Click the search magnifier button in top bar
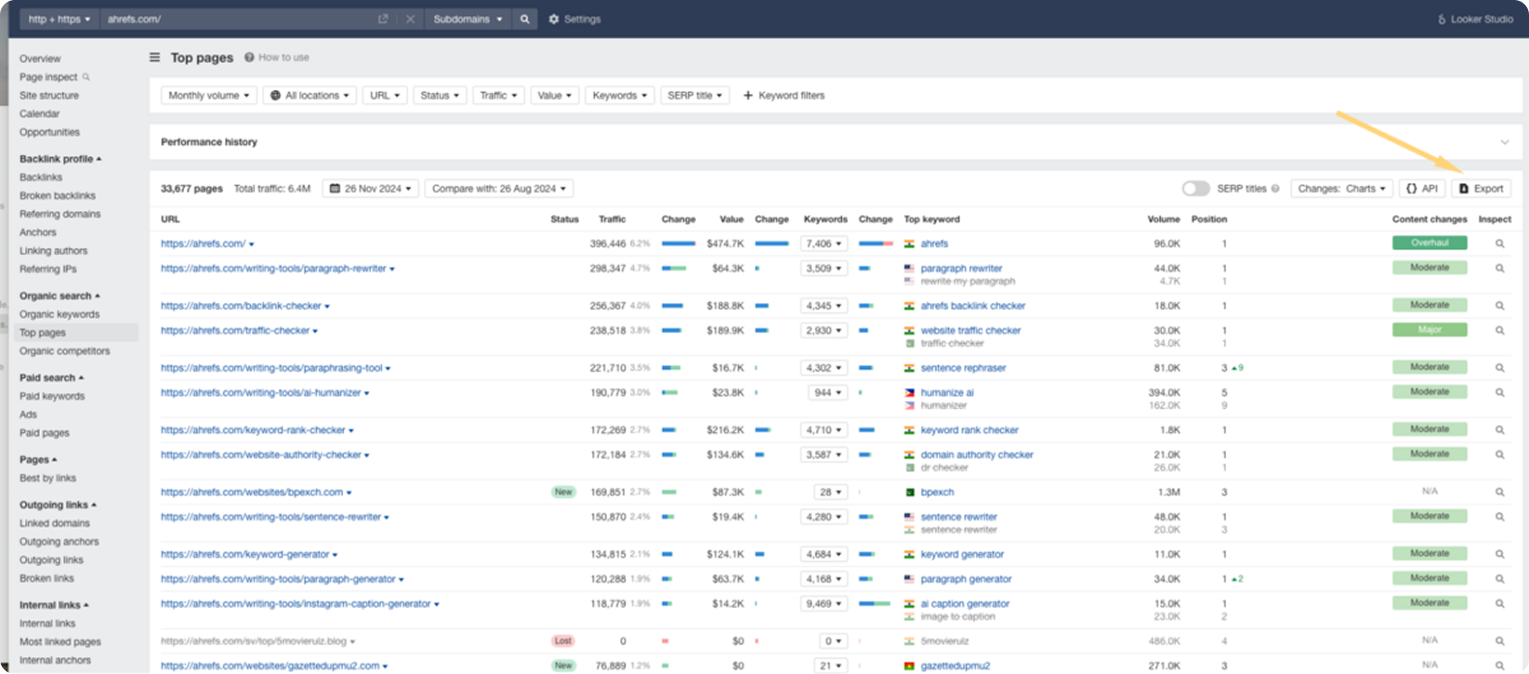Viewport: 1529px width, 674px height. [x=525, y=19]
